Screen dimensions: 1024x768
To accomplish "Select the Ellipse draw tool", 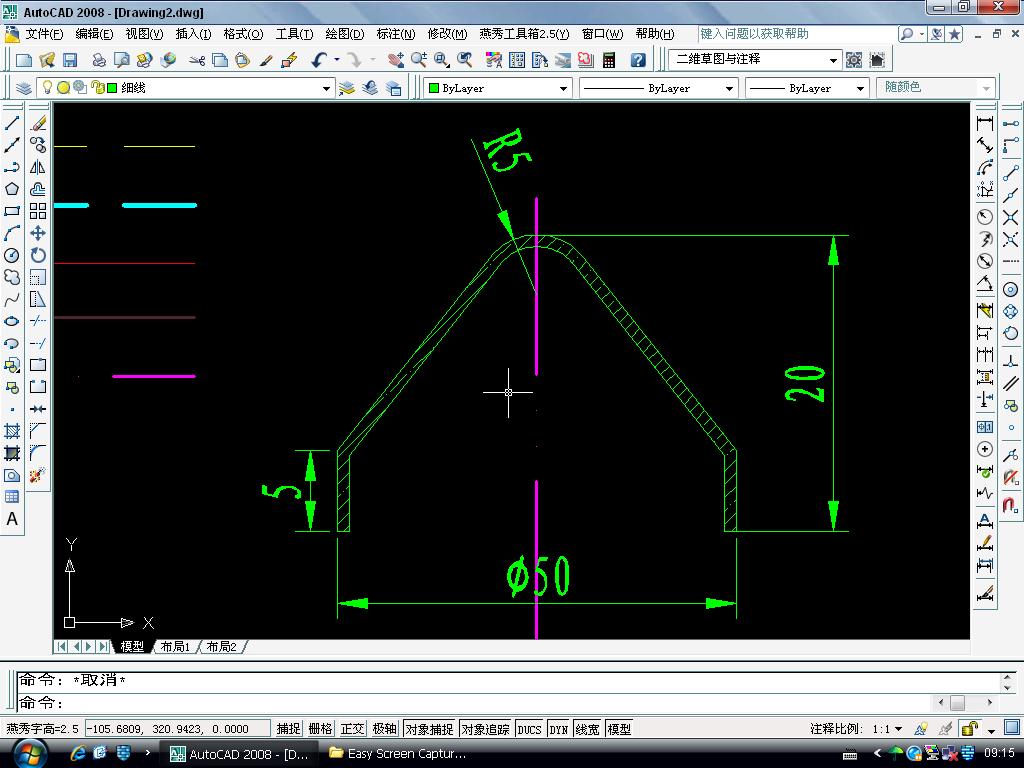I will [12, 321].
